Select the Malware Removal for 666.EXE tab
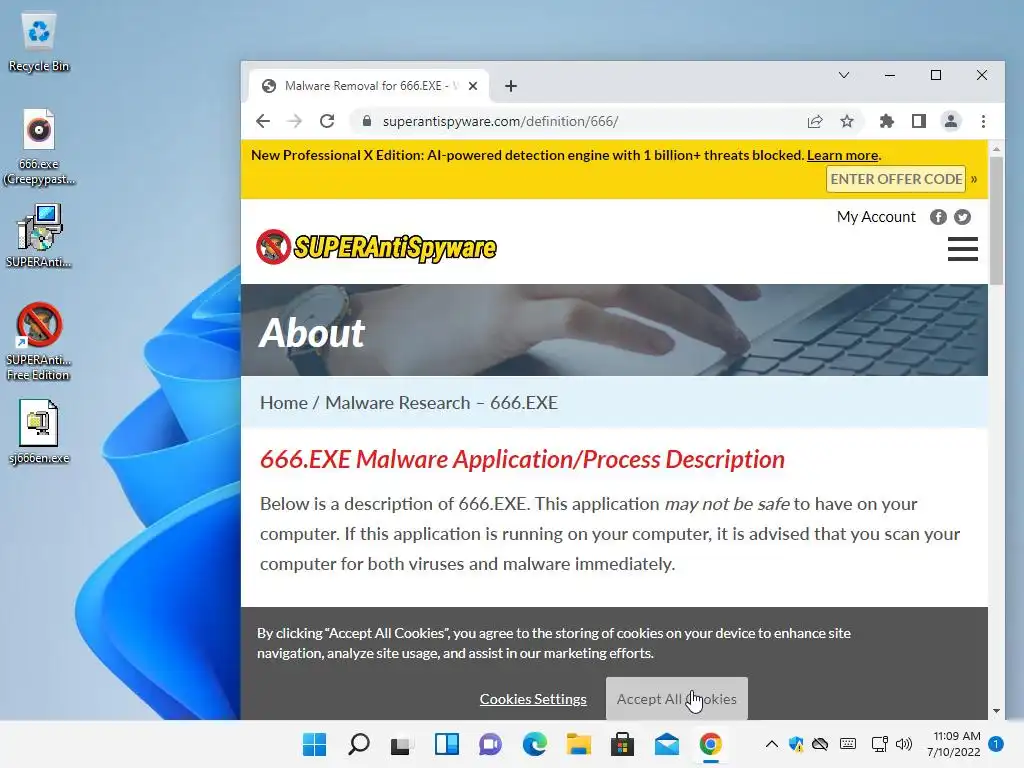Image resolution: width=1024 pixels, height=768 pixels. tap(369, 86)
